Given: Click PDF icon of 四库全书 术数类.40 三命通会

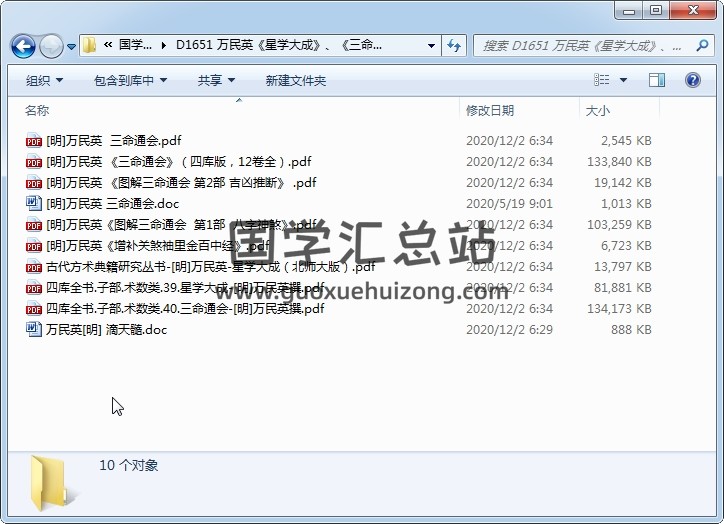Looking at the screenshot, I should [x=34, y=308].
